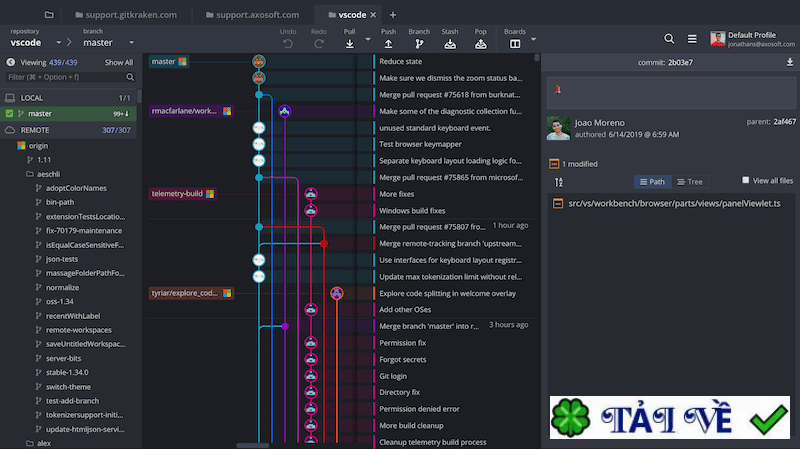Viewport: 800px width, 449px height.
Task: Click the sort files alphabetically icon
Action: coord(559,182)
